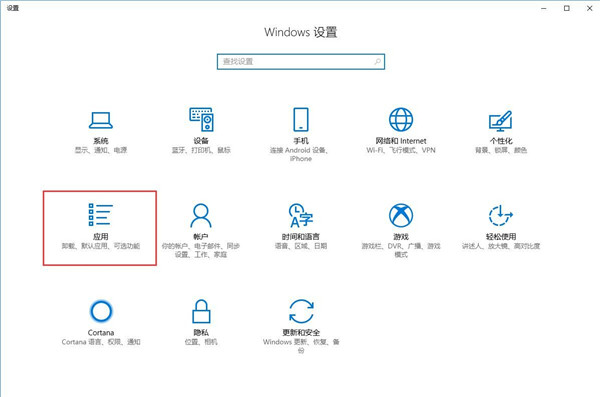This screenshot has height=397, width=600.
Task: Click the Wi-Fi、飞行模式、VPN description
Action: coord(401,150)
